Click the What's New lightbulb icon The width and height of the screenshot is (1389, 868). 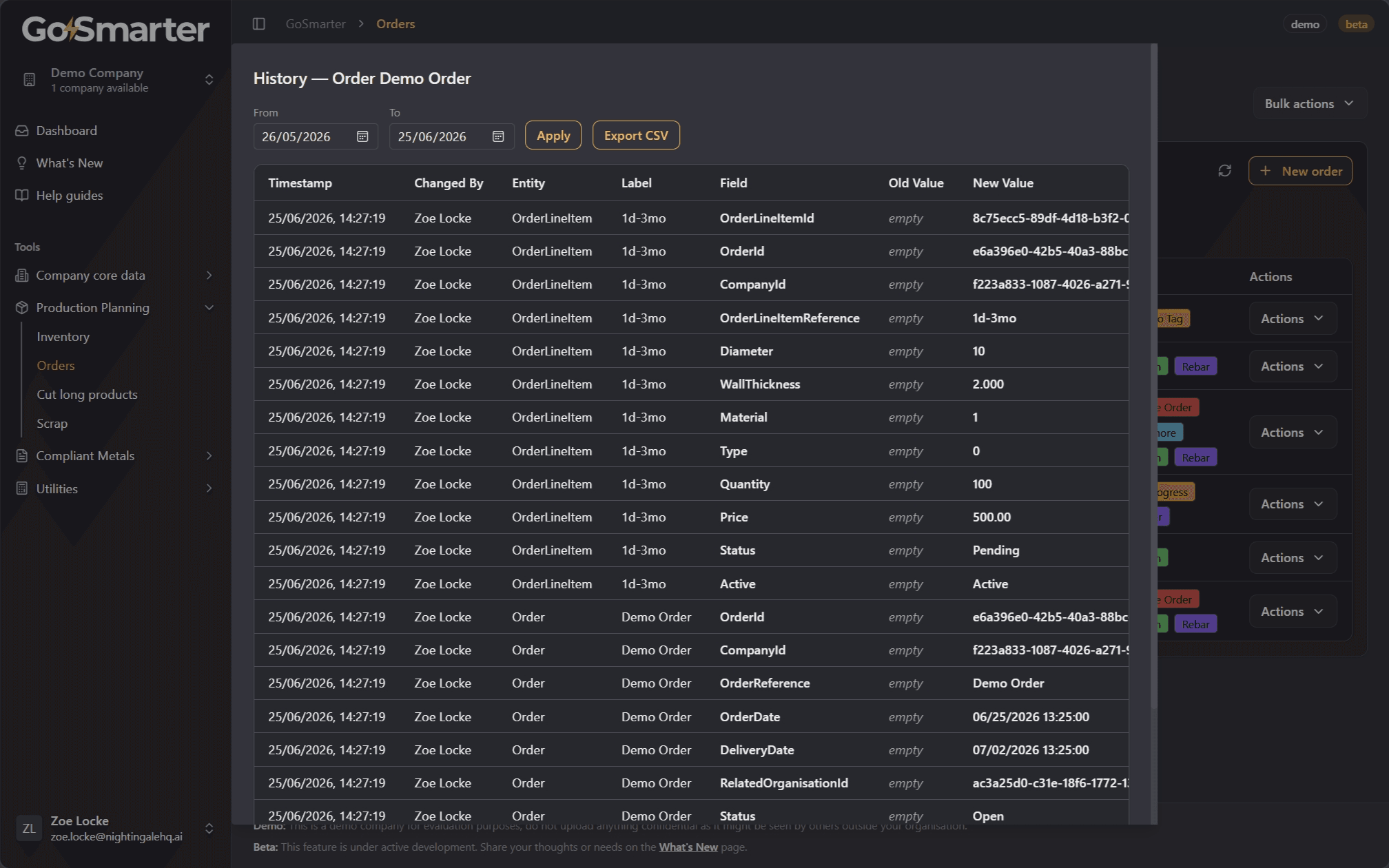(x=22, y=163)
